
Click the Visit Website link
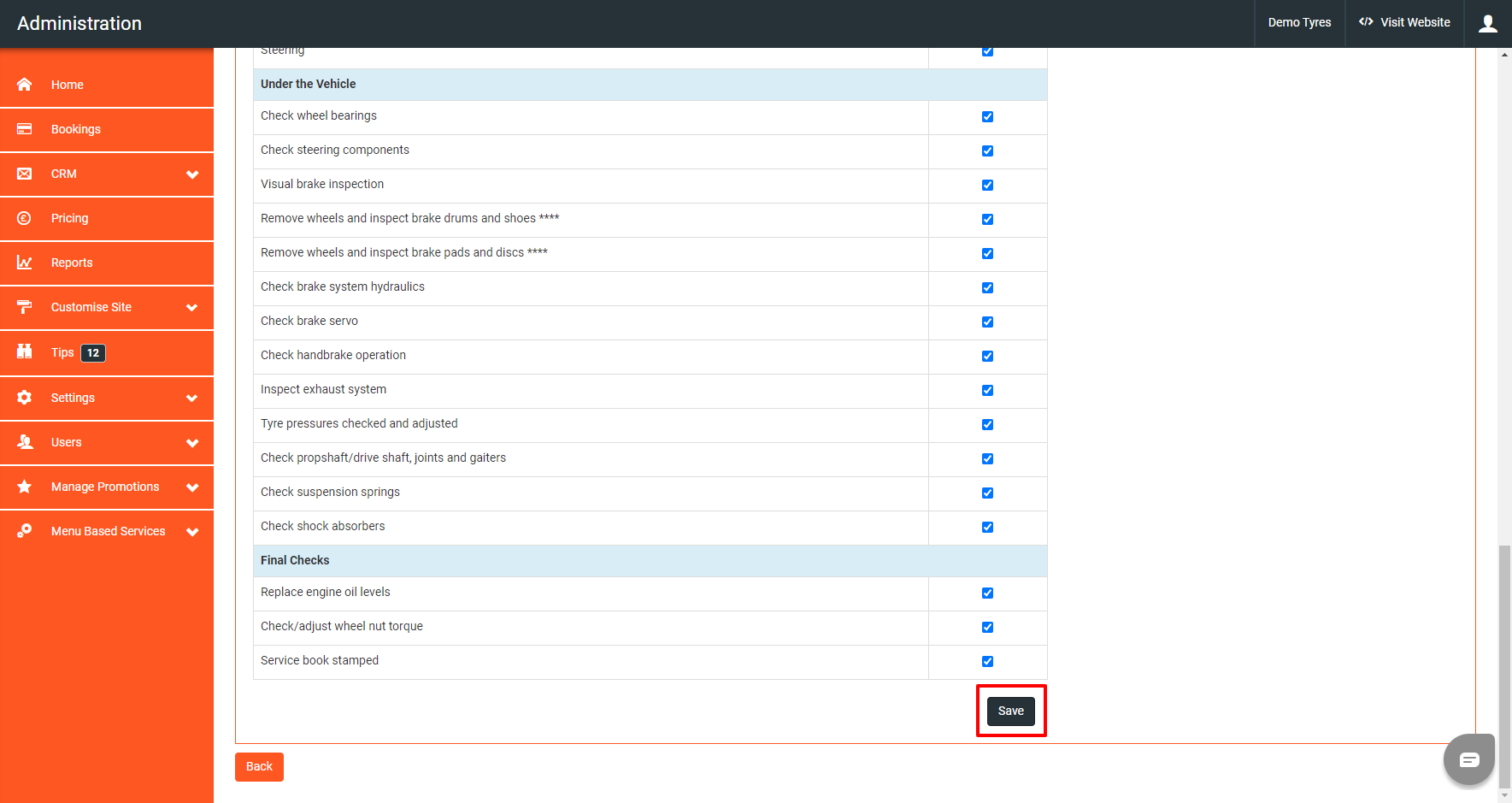tap(1404, 22)
